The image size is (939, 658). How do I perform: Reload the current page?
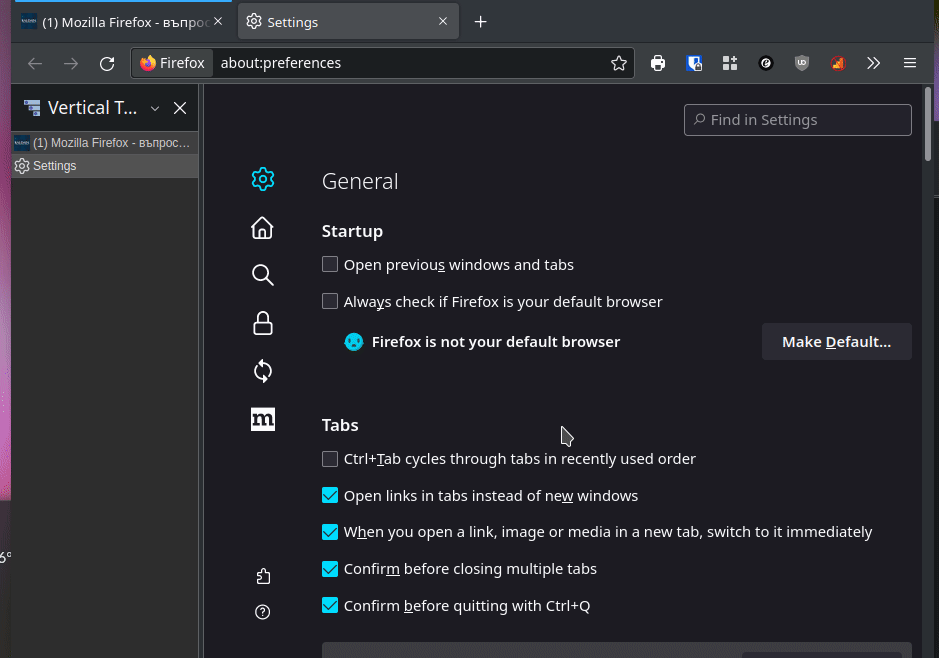tap(107, 63)
